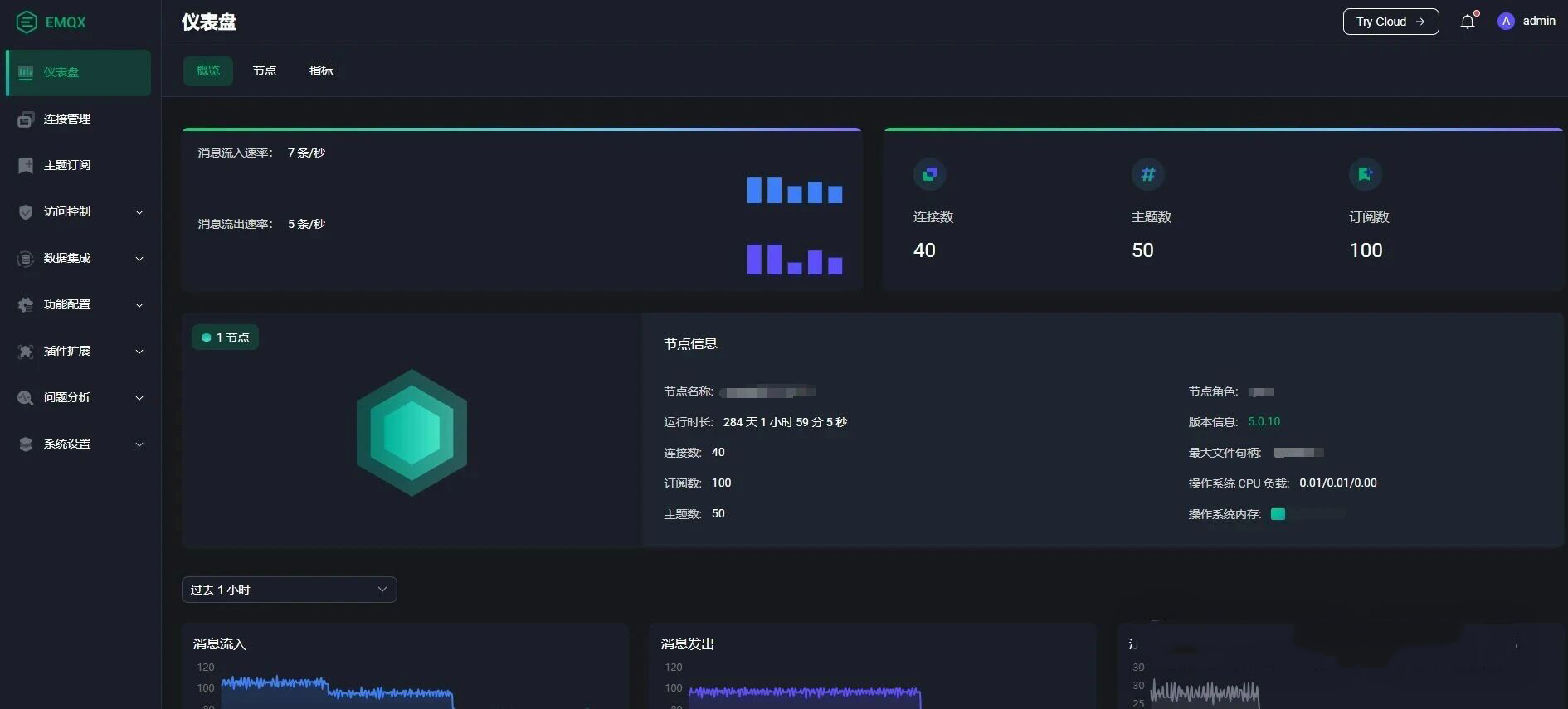Click the 7 条/秒 inflow rate
Image resolution: width=1568 pixels, height=709 pixels.
(x=306, y=153)
